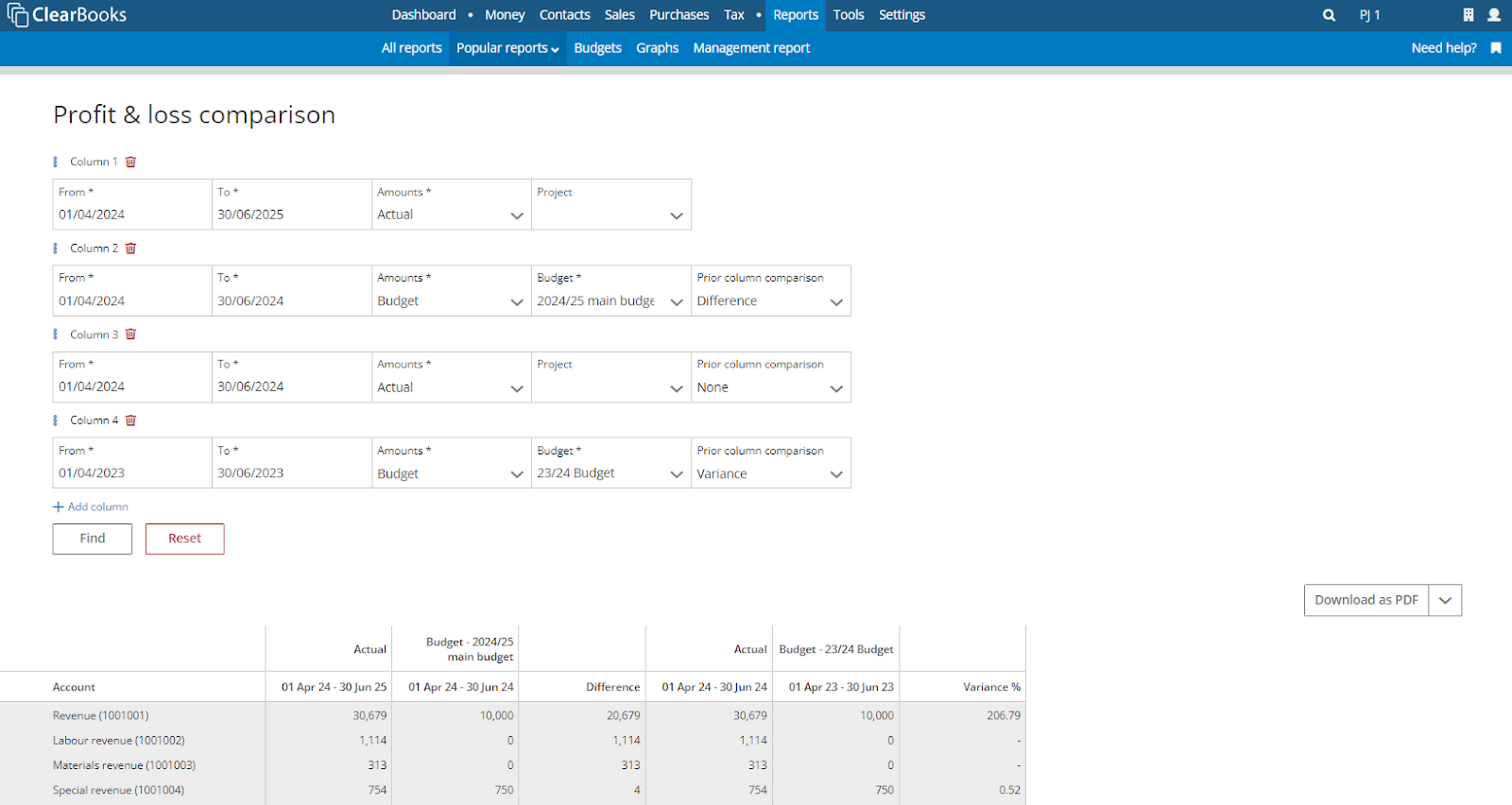Delete Column 1 with trash icon
This screenshot has height=805, width=1512.
(x=131, y=162)
